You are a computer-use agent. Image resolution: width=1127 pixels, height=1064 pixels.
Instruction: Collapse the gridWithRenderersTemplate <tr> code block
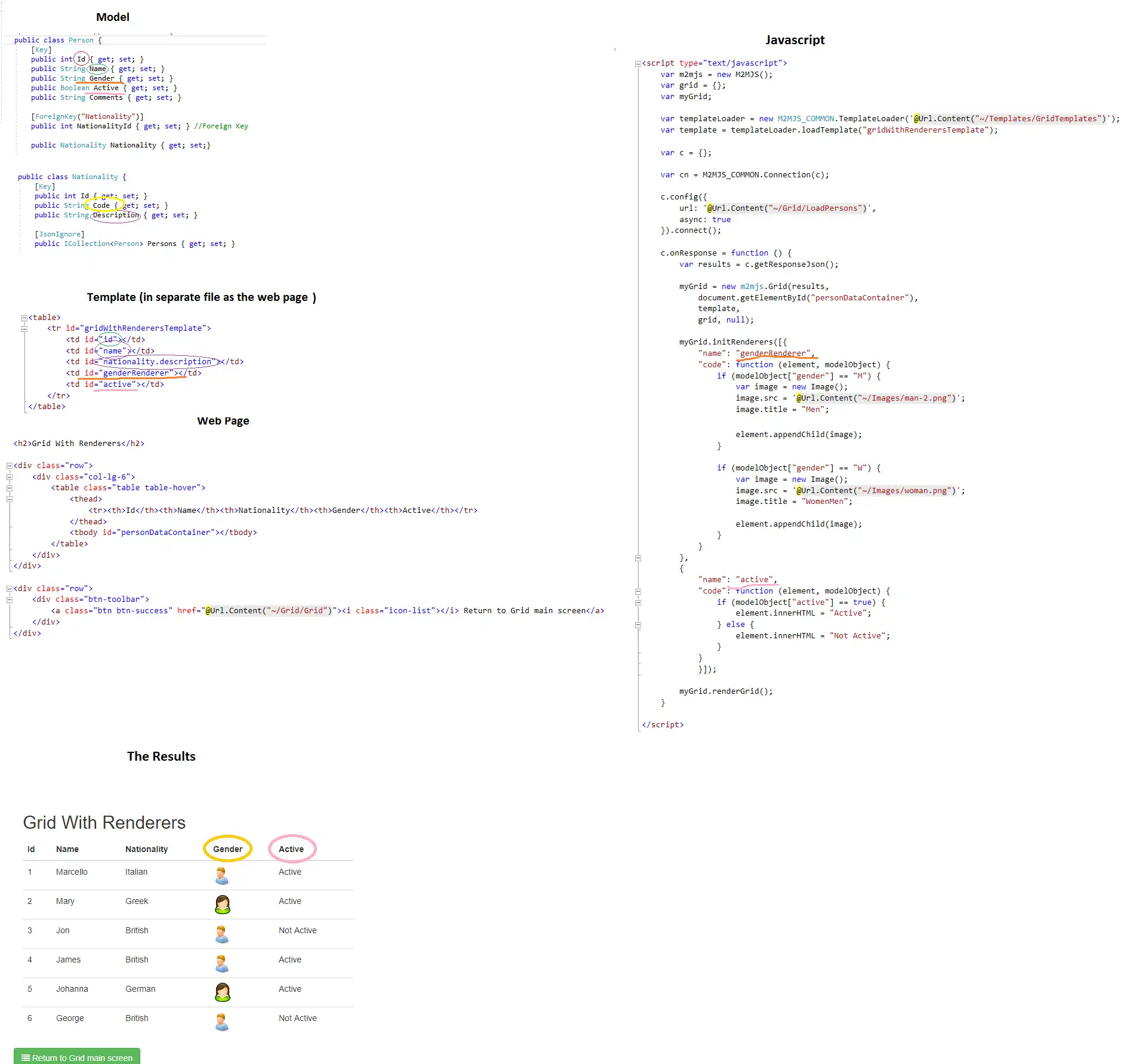(24, 329)
